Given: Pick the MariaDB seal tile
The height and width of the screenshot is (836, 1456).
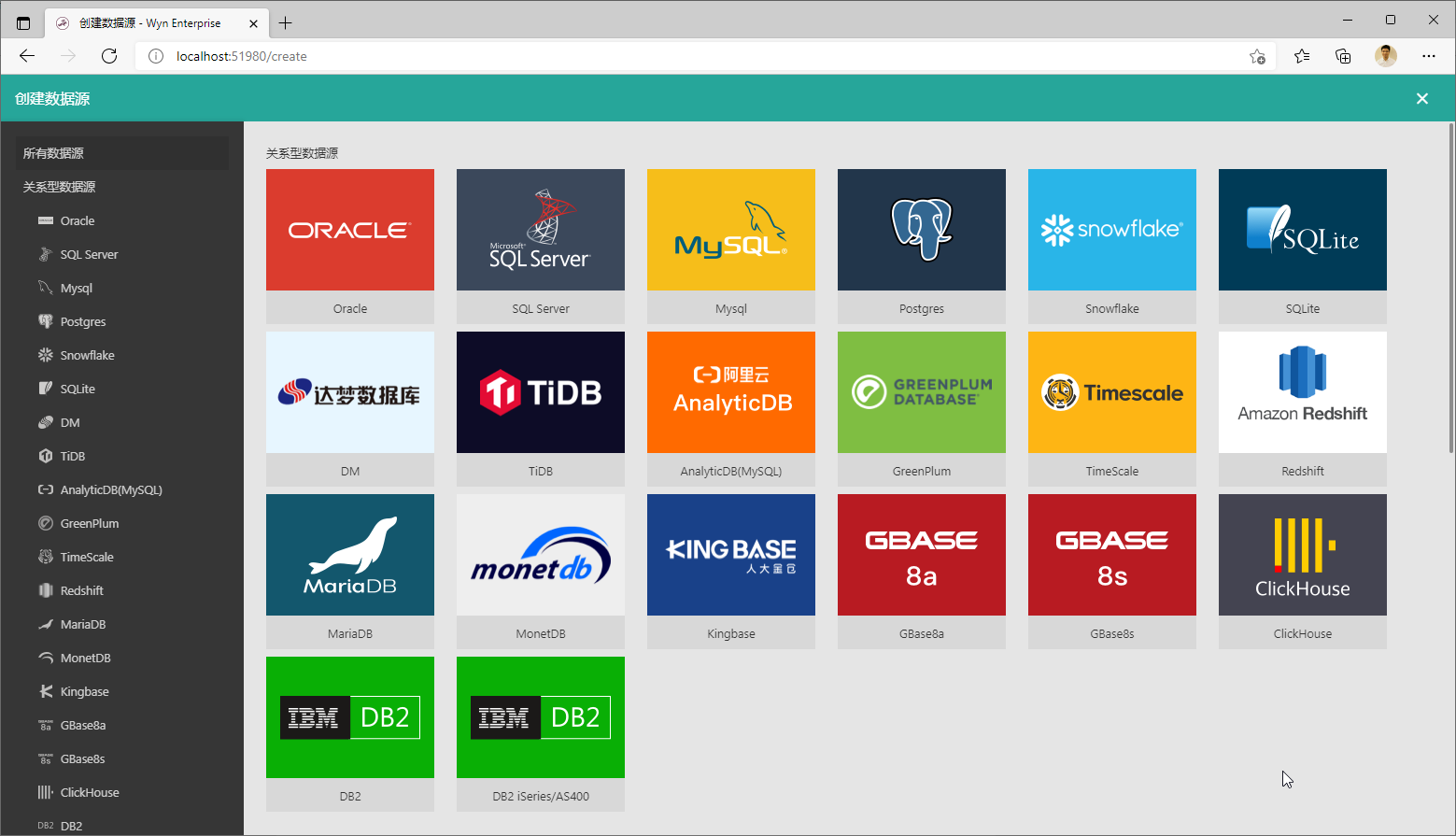Looking at the screenshot, I should [x=350, y=571].
